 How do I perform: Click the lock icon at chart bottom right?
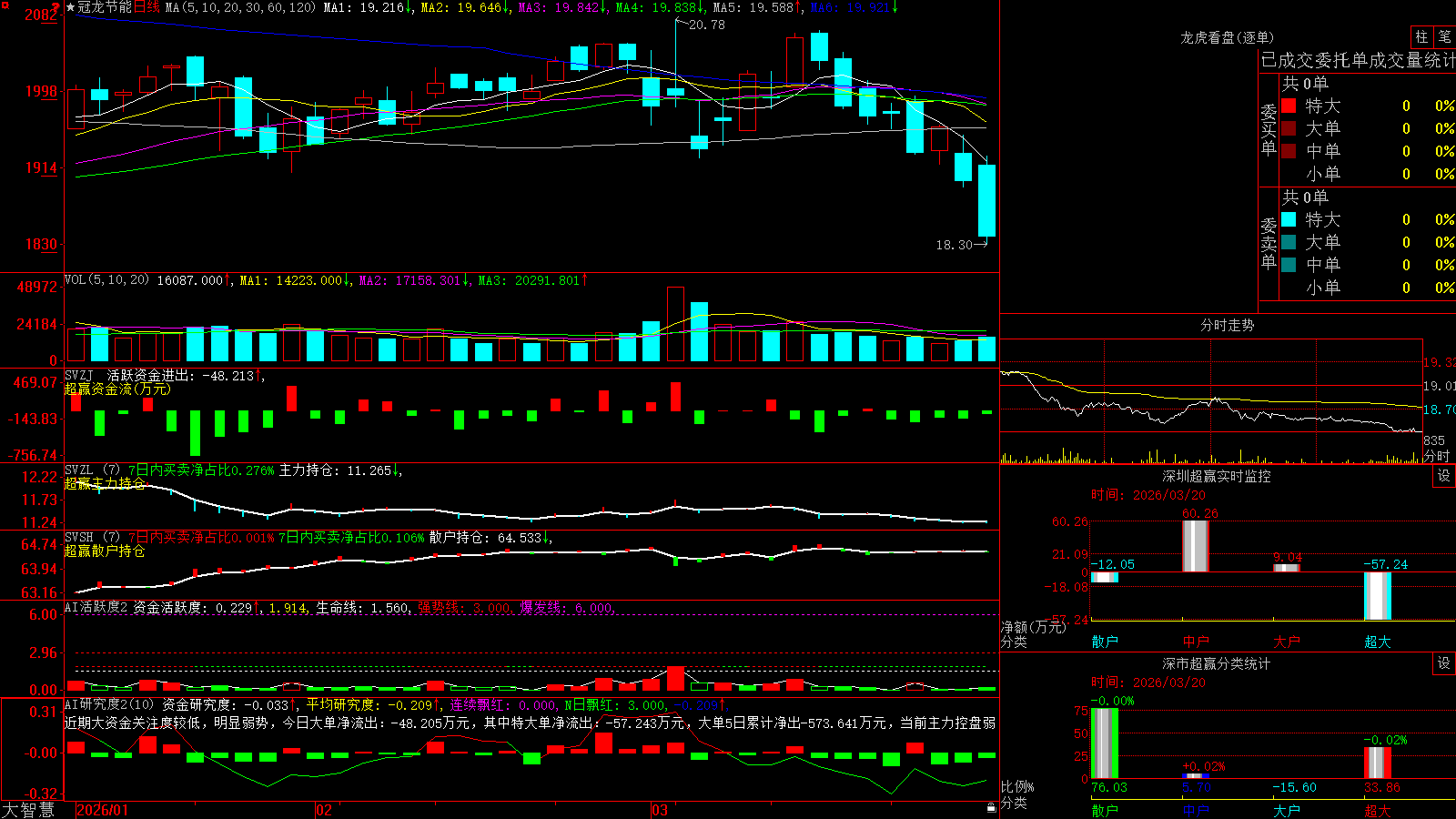(x=991, y=808)
